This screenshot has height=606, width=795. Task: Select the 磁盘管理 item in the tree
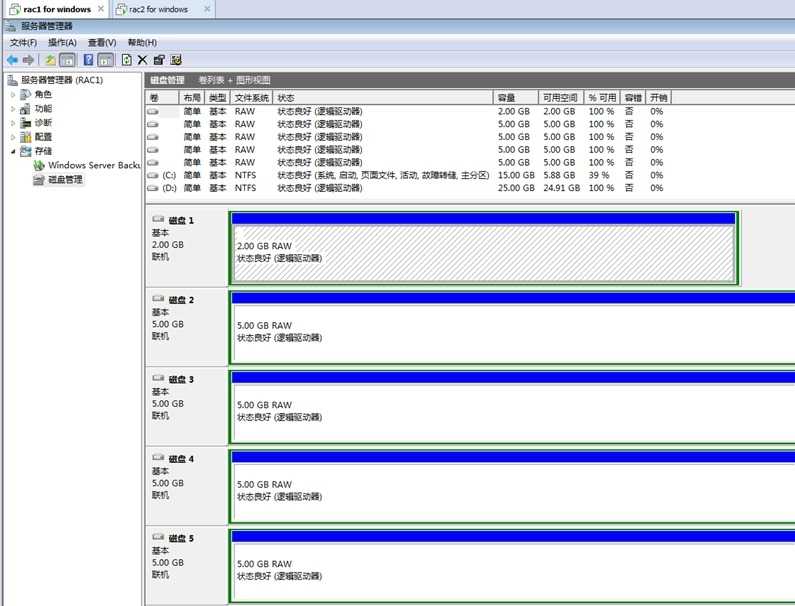coord(65,180)
